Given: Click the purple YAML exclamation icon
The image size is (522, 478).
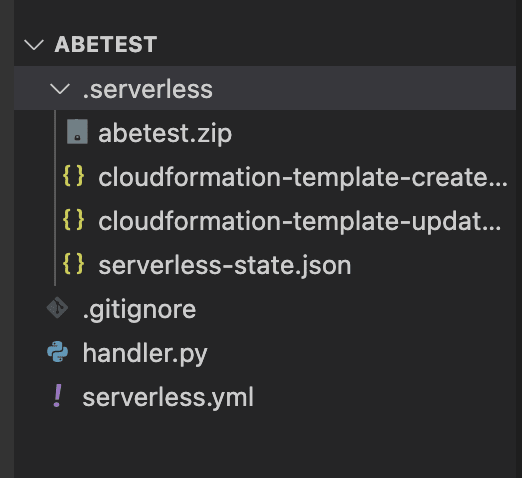Looking at the screenshot, I should tap(58, 396).
